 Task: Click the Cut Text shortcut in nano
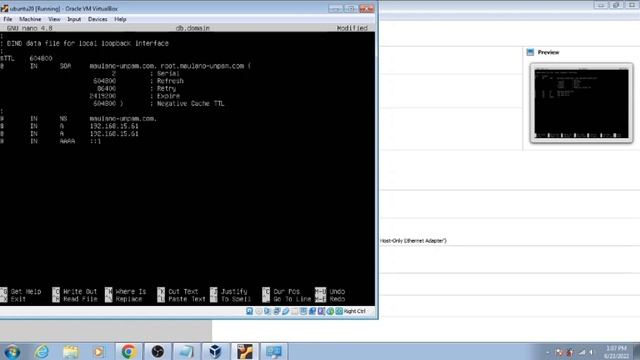(178, 291)
